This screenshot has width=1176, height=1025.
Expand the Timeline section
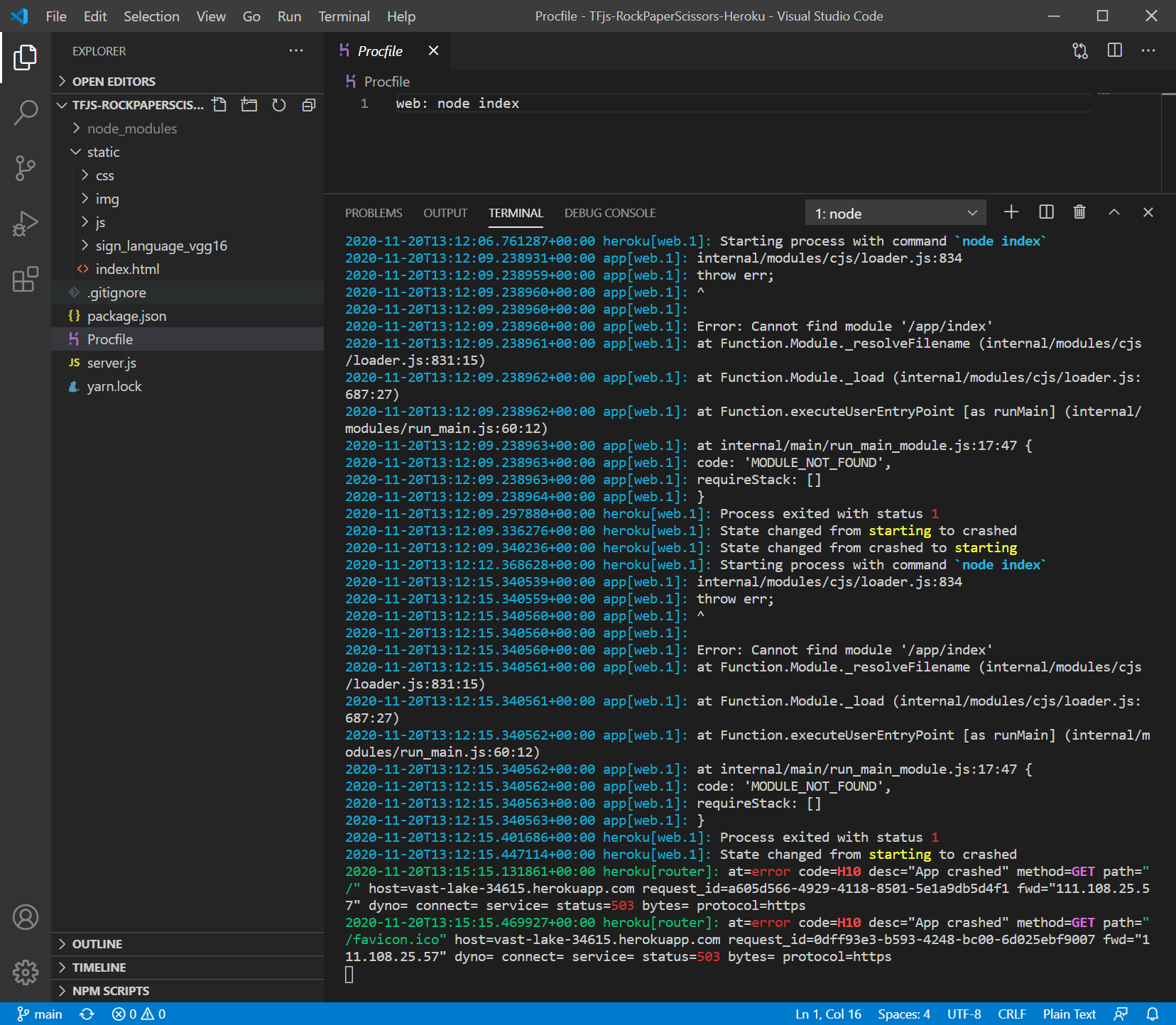coord(187,968)
